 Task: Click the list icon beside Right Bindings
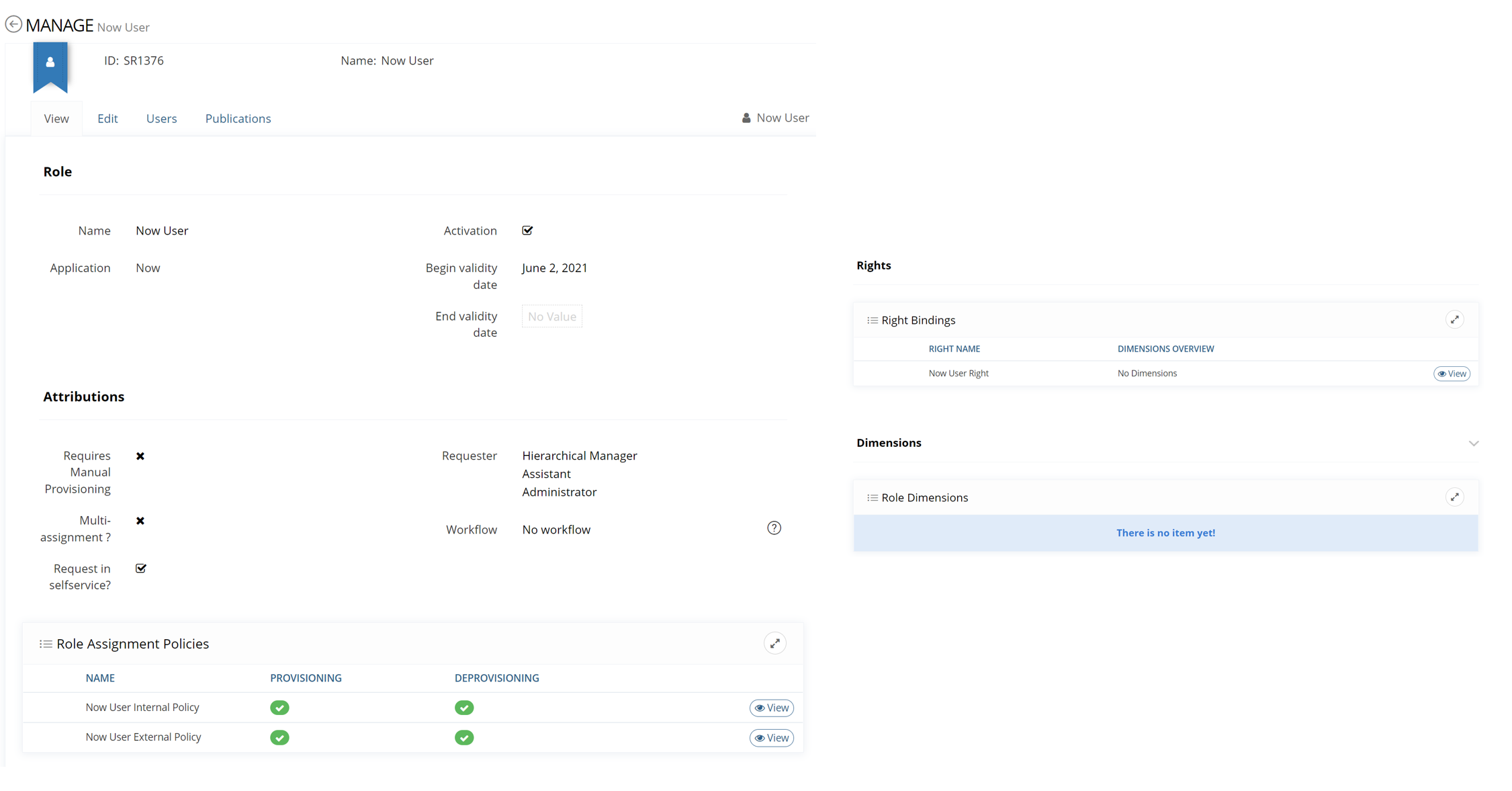[x=872, y=321]
